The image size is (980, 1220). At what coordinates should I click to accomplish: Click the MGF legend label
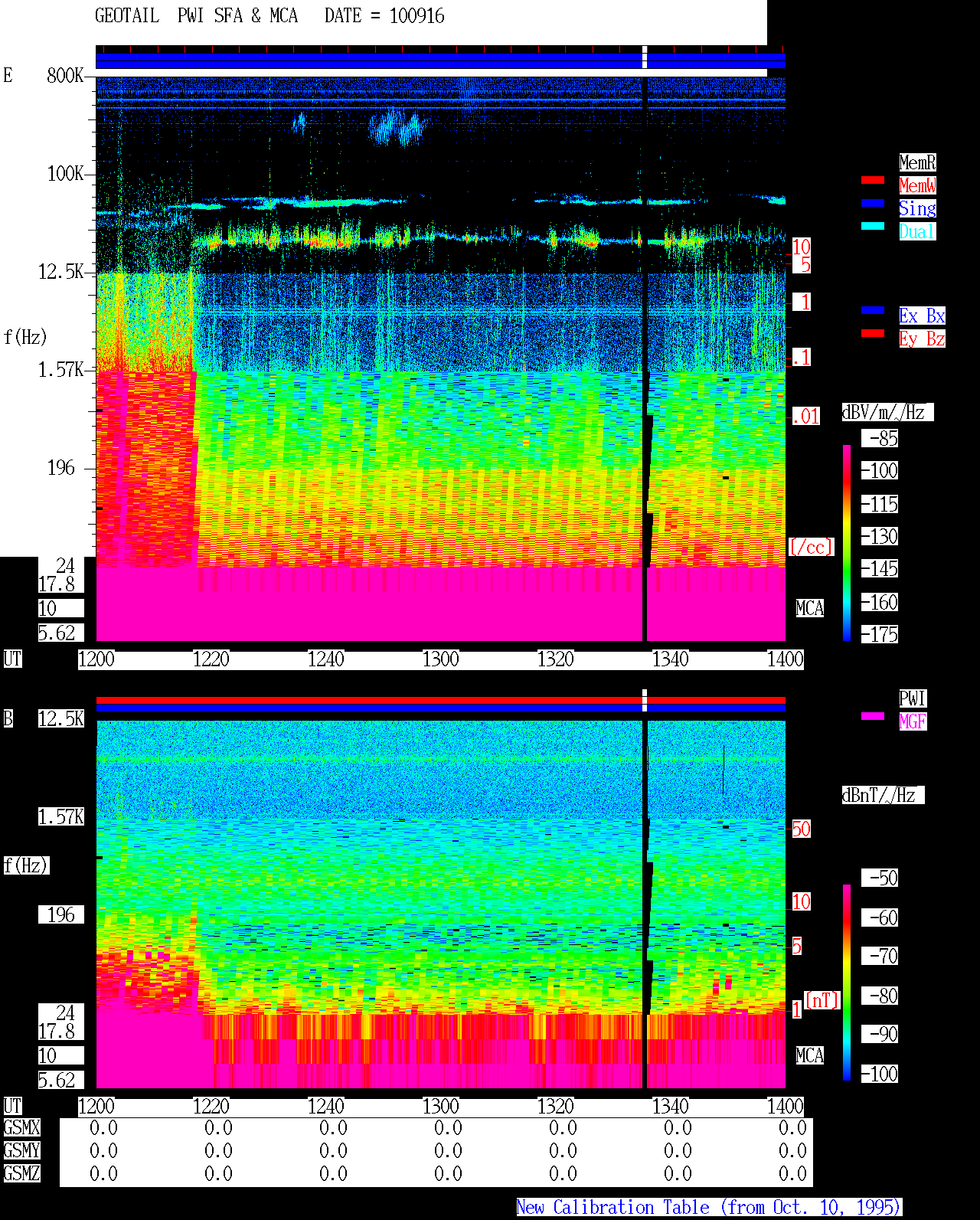(913, 721)
